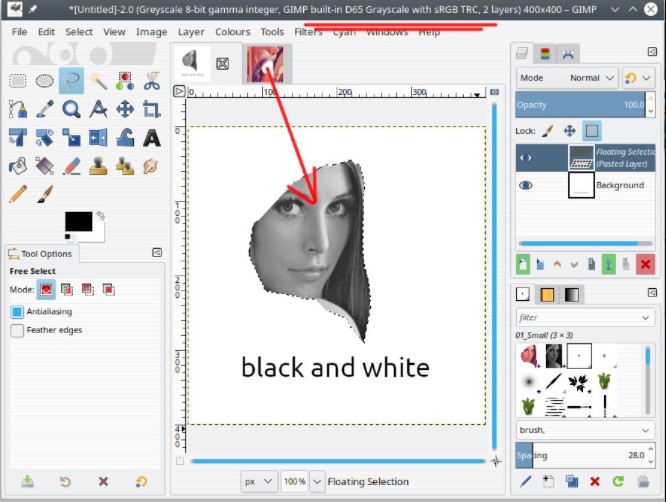Viewport: 666px width, 502px height.
Task: Delete the layer with red X
Action: [645, 264]
